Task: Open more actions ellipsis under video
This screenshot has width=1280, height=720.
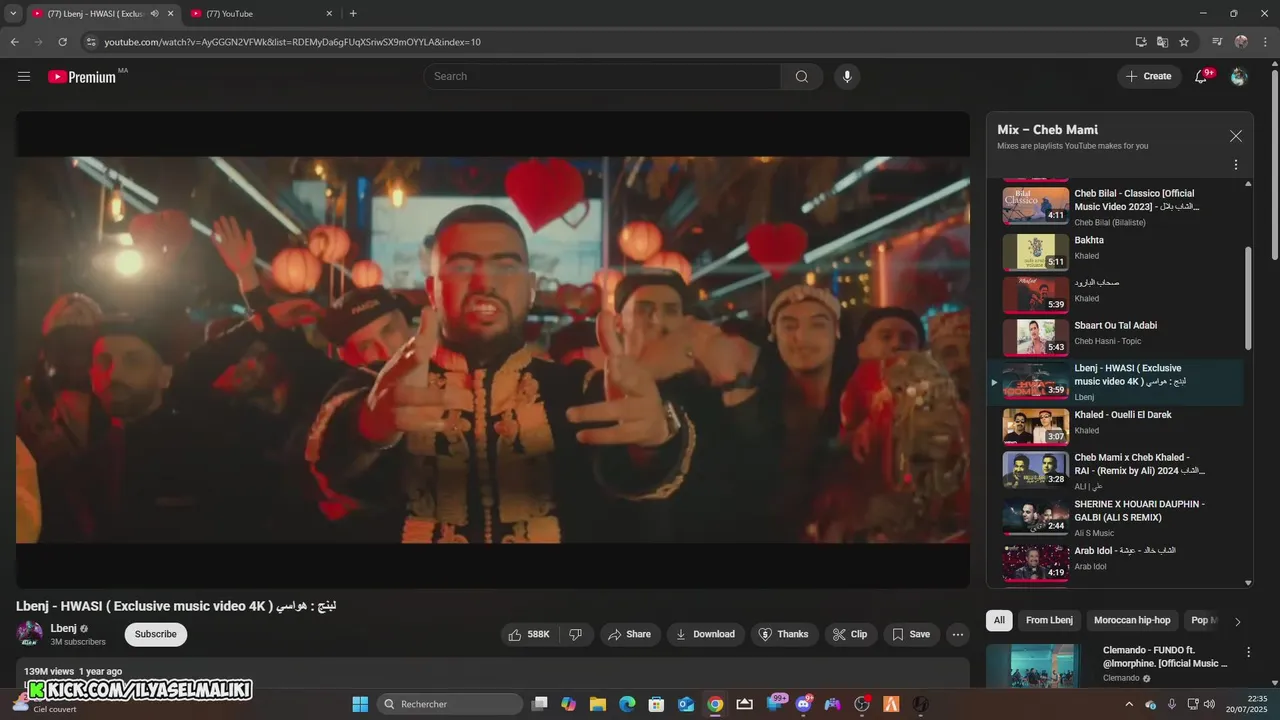Action: click(958, 634)
